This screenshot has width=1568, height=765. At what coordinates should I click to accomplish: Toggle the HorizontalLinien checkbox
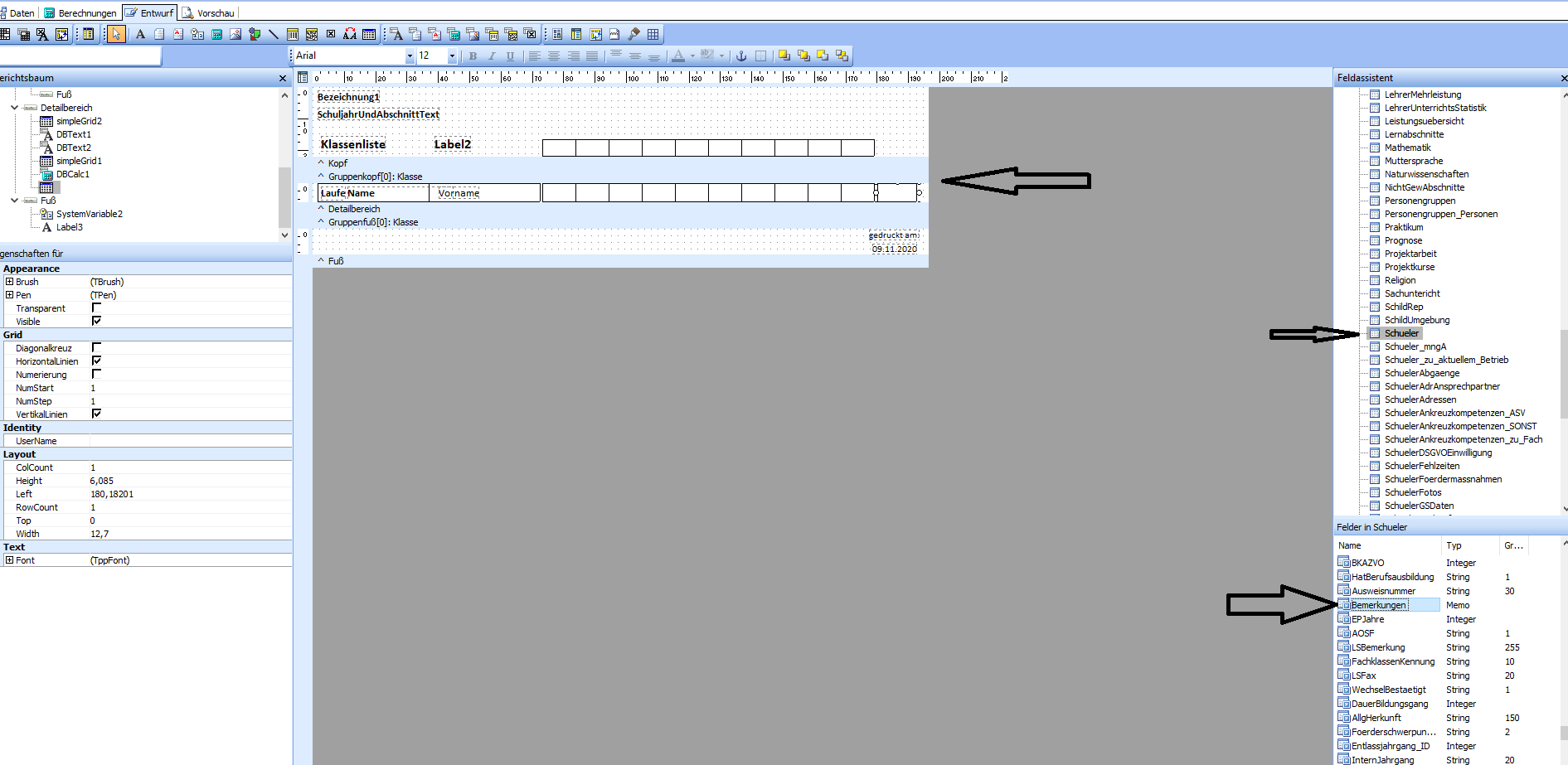point(96,361)
